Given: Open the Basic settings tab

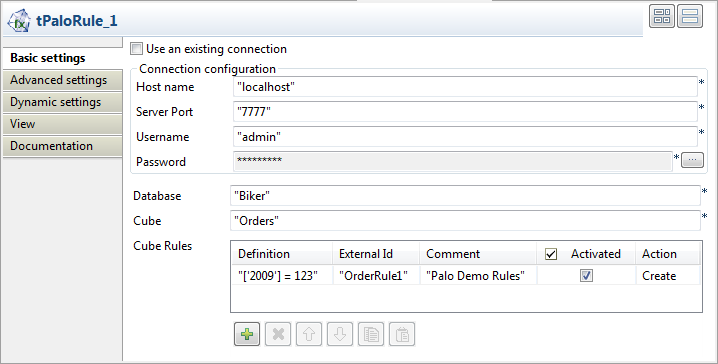Looking at the screenshot, I should [x=62, y=58].
